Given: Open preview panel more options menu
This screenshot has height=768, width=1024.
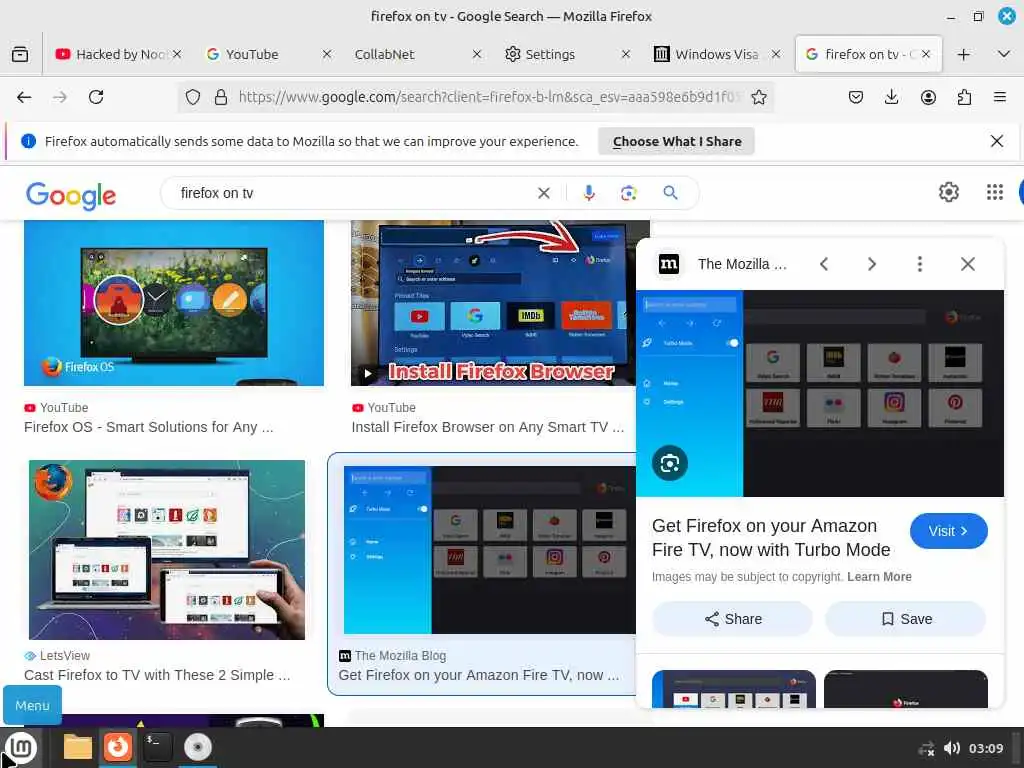Looking at the screenshot, I should (x=920, y=264).
